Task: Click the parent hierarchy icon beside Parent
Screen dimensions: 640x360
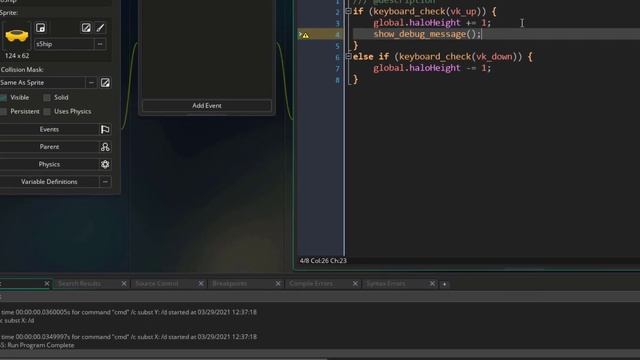Action: tap(105, 147)
